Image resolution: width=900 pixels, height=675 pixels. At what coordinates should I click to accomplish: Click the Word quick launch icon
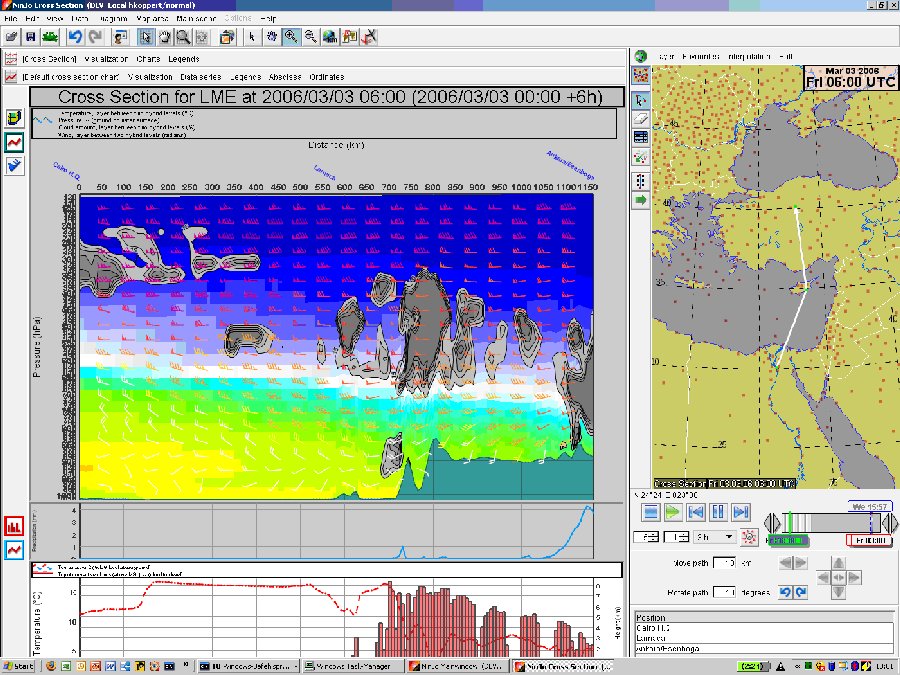pyautogui.click(x=111, y=666)
